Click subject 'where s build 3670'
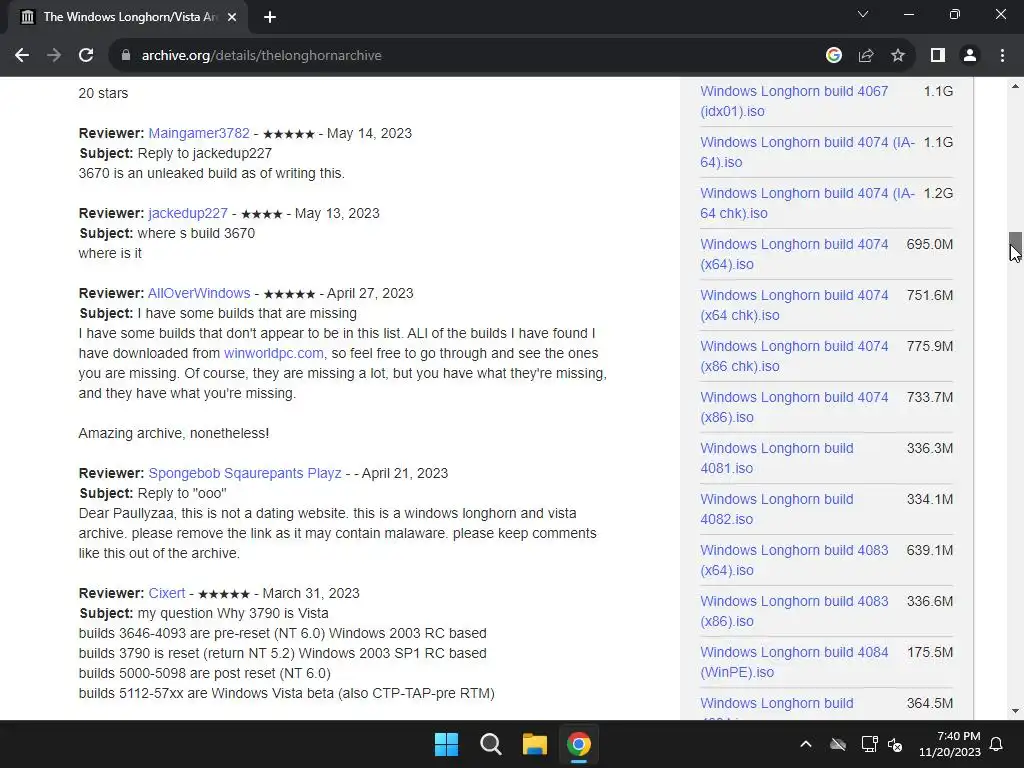 (196, 233)
